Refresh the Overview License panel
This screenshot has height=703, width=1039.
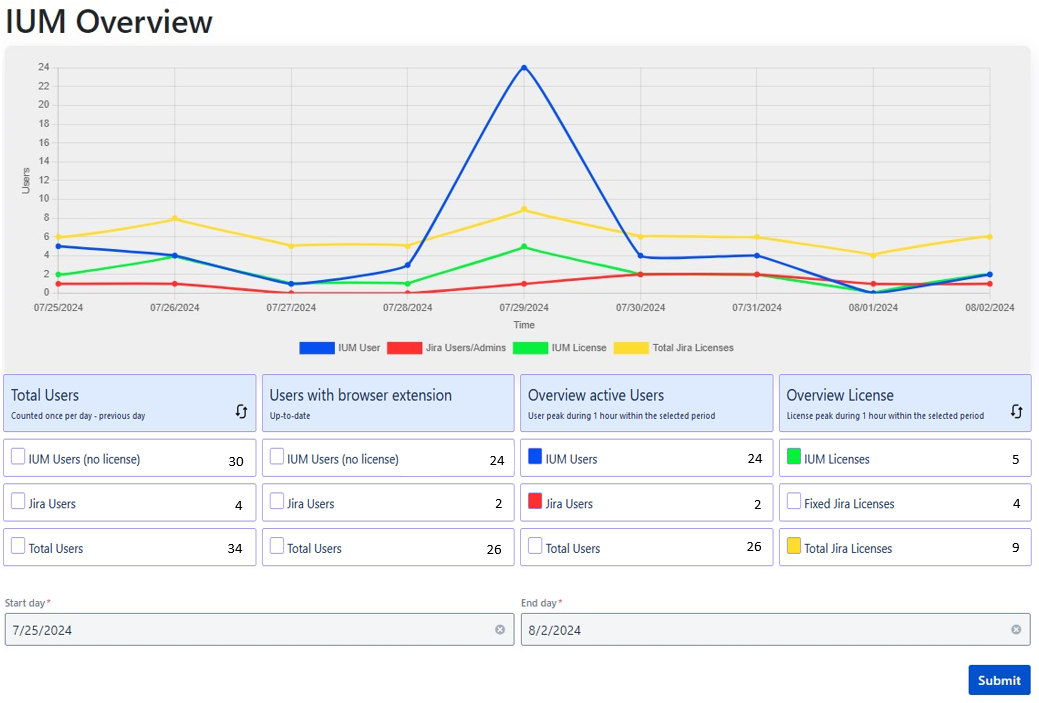(x=1016, y=411)
